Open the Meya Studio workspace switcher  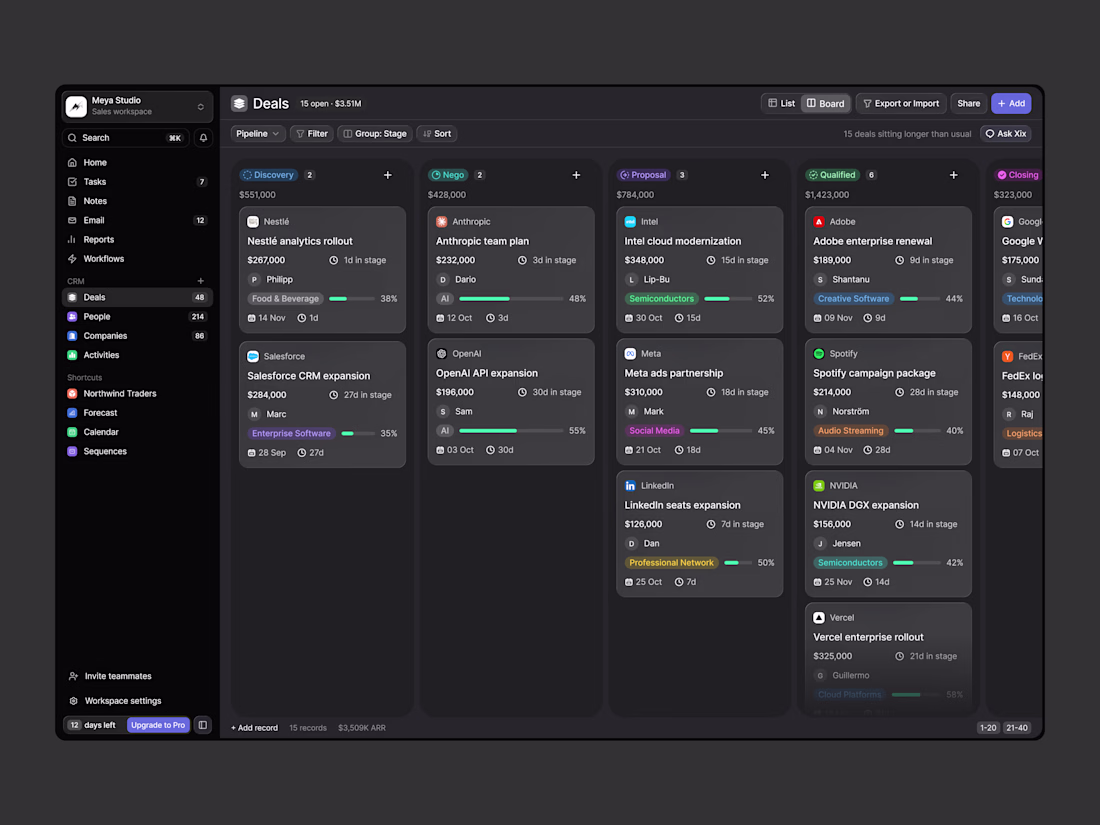tap(138, 106)
